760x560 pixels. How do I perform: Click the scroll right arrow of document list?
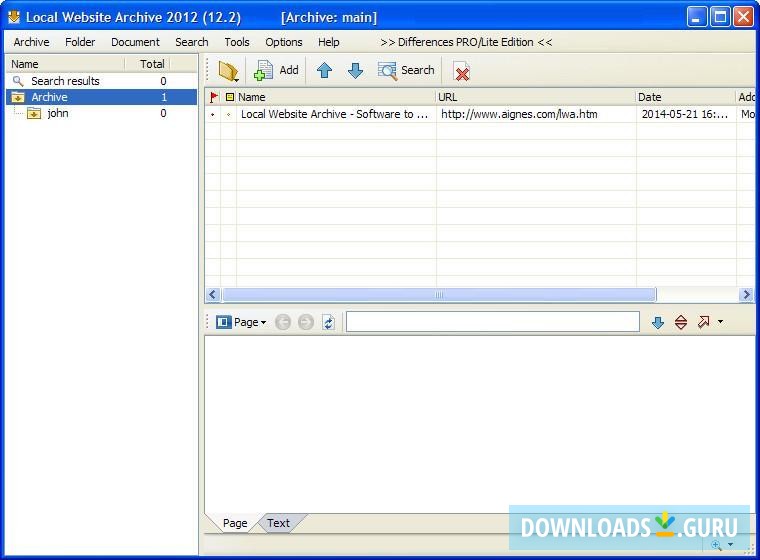(x=746, y=294)
